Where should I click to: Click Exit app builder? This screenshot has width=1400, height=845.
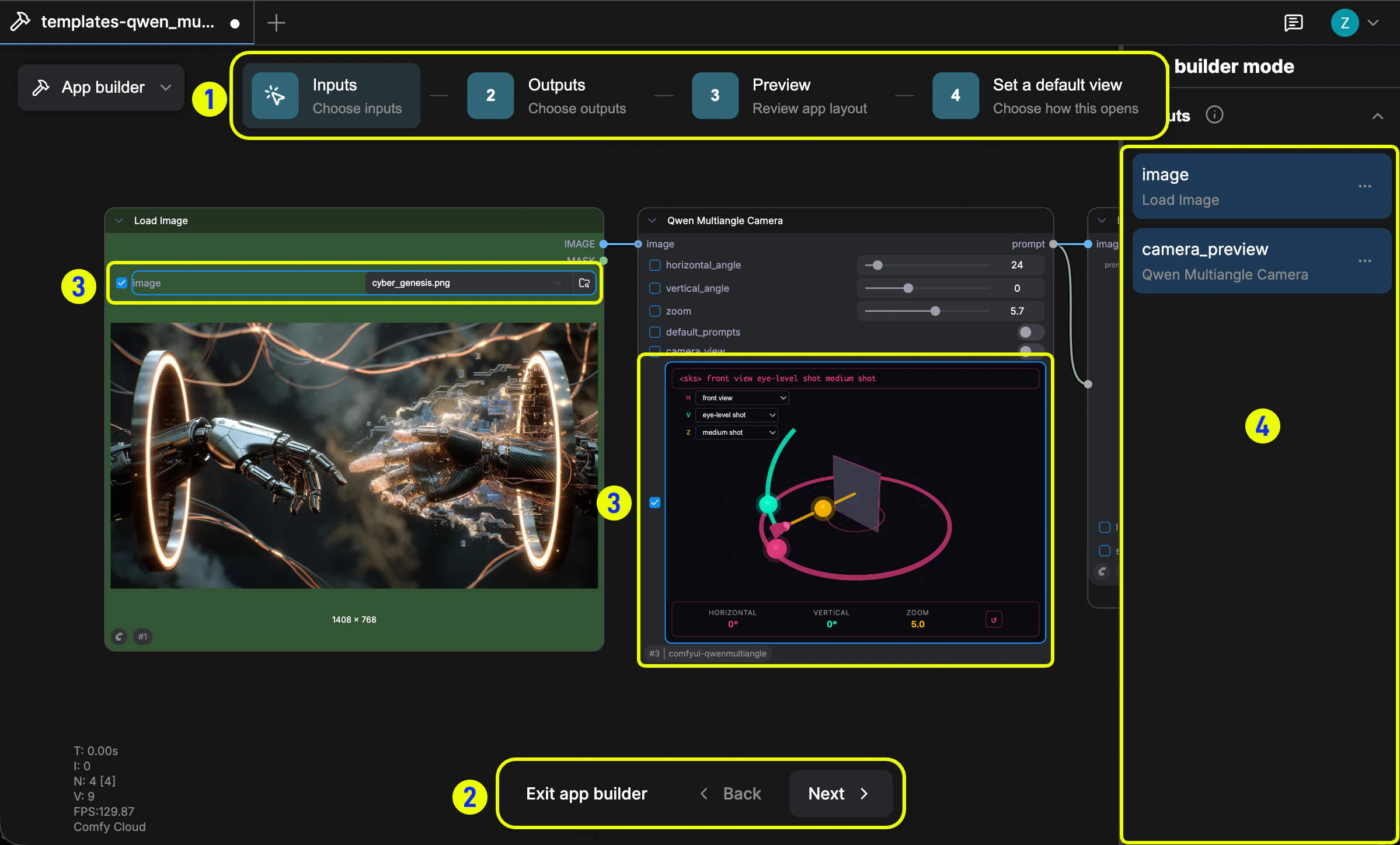tap(586, 794)
